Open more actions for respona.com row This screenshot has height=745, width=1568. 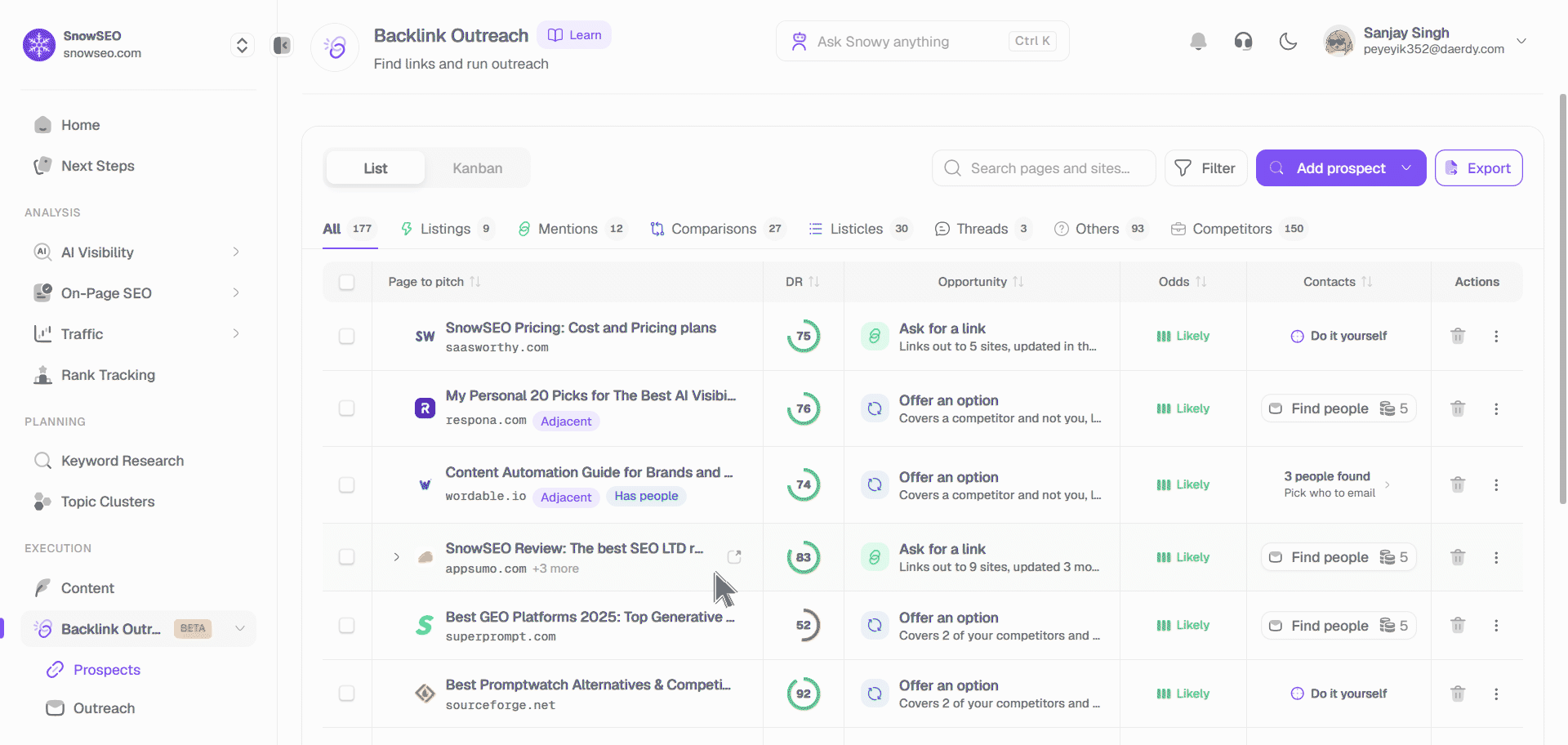click(1496, 408)
